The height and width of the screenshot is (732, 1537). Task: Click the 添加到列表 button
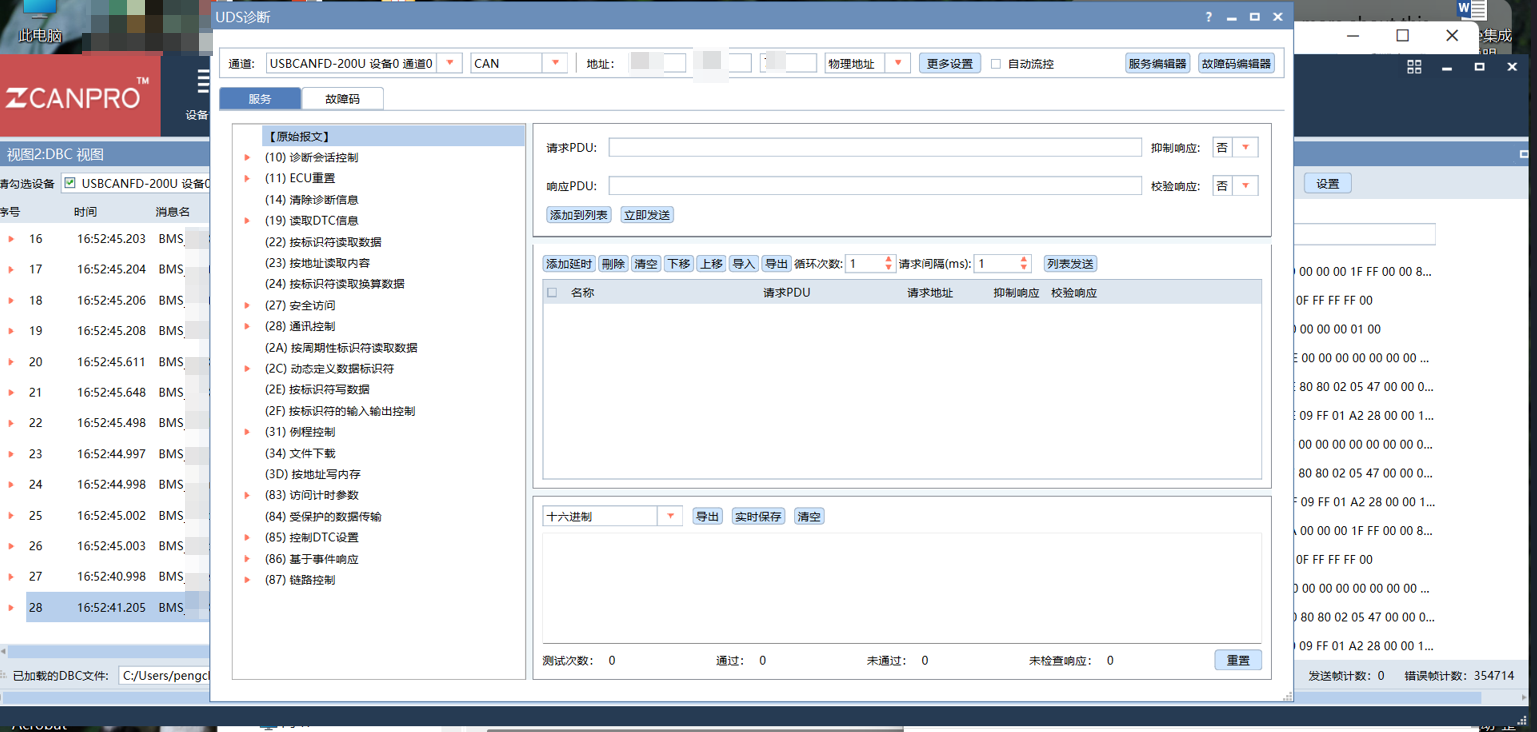pyautogui.click(x=578, y=215)
